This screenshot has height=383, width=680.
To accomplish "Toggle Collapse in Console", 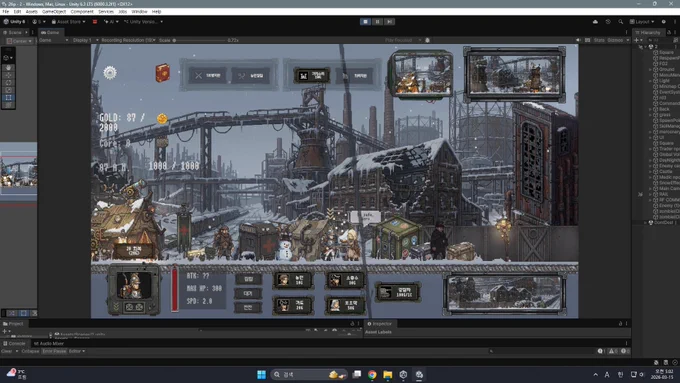I will tap(30, 351).
